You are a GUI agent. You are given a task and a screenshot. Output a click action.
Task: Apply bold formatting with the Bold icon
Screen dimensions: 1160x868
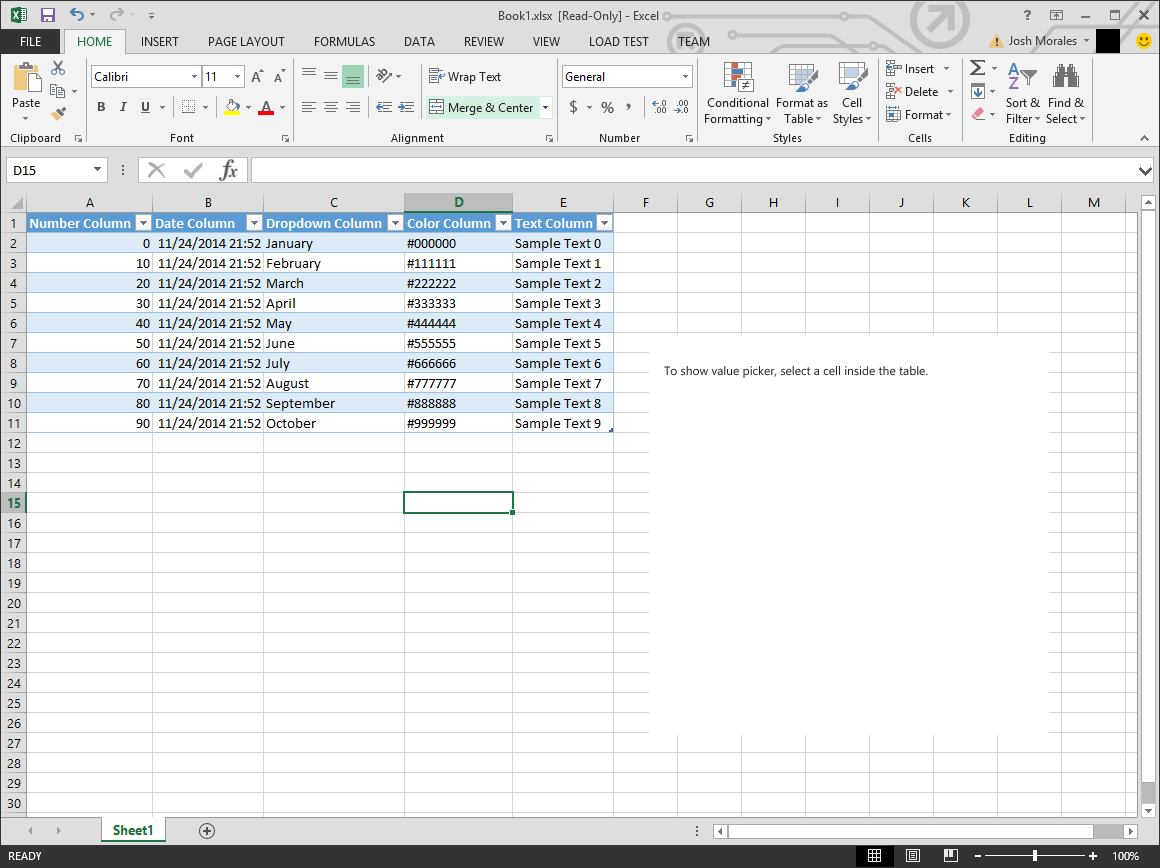(x=100, y=106)
